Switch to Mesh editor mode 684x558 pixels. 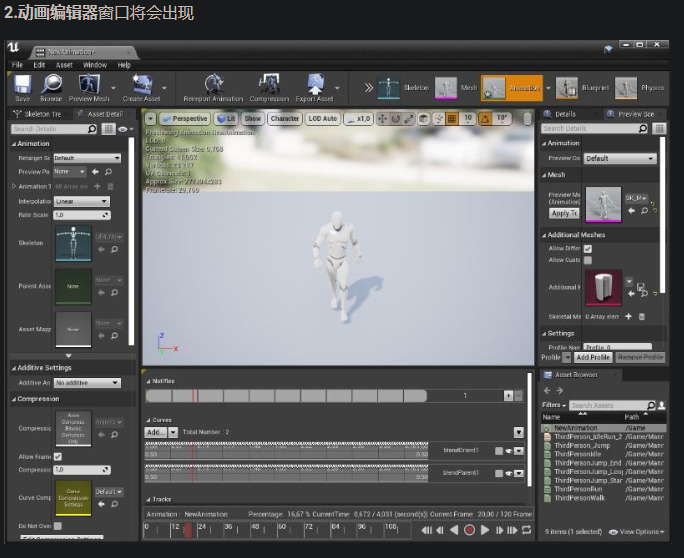click(456, 88)
